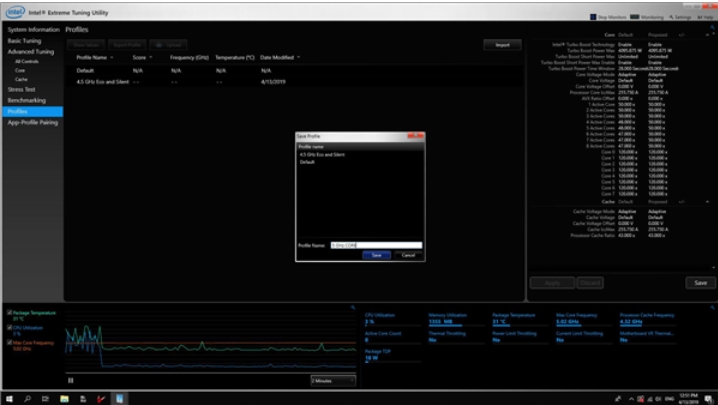This screenshot has height=405, width=718.
Task: Toggle CPU Utilization graph checkbox
Action: click(x=10, y=328)
